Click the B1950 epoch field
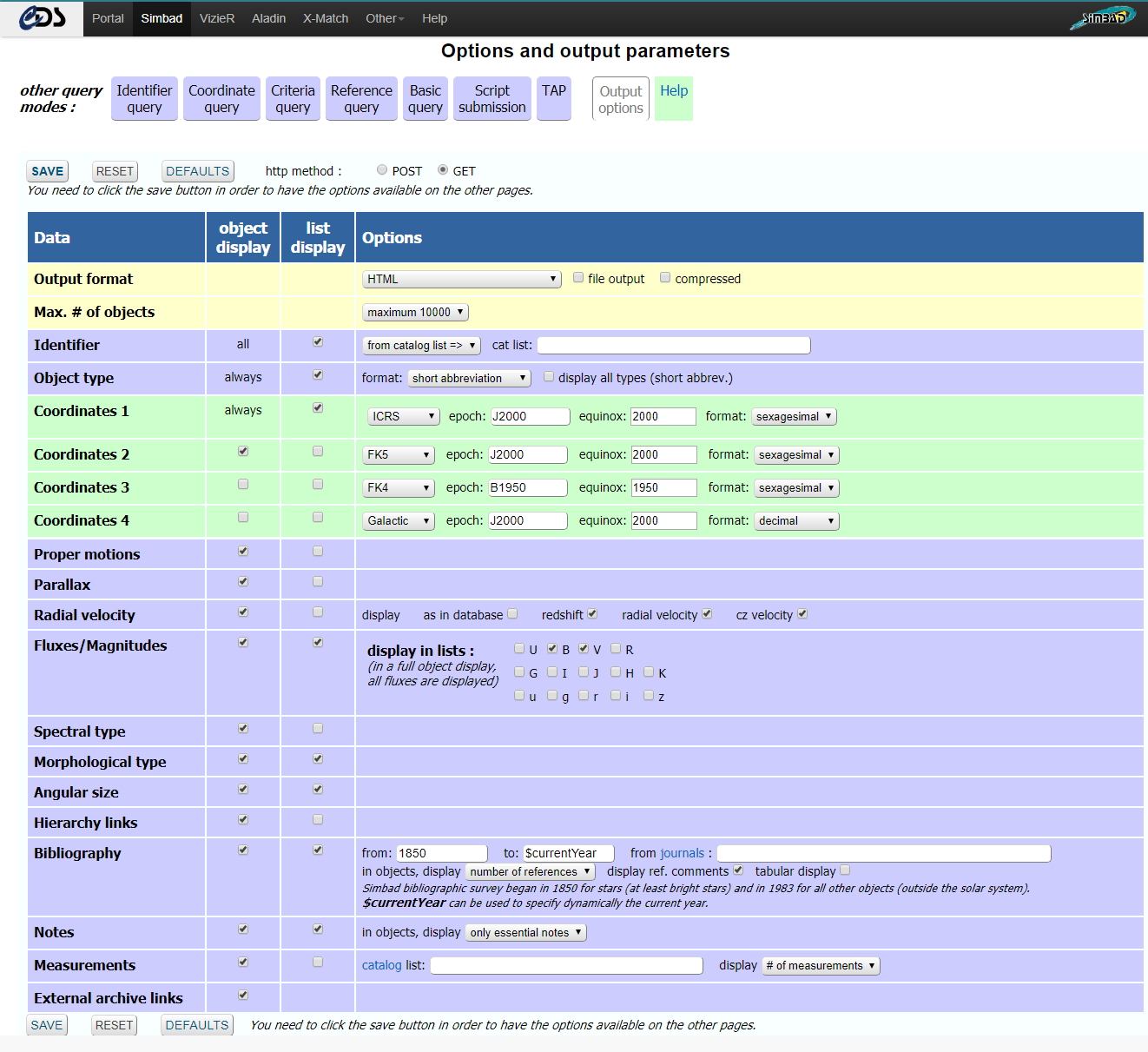The width and height of the screenshot is (1148, 1052). click(x=528, y=487)
